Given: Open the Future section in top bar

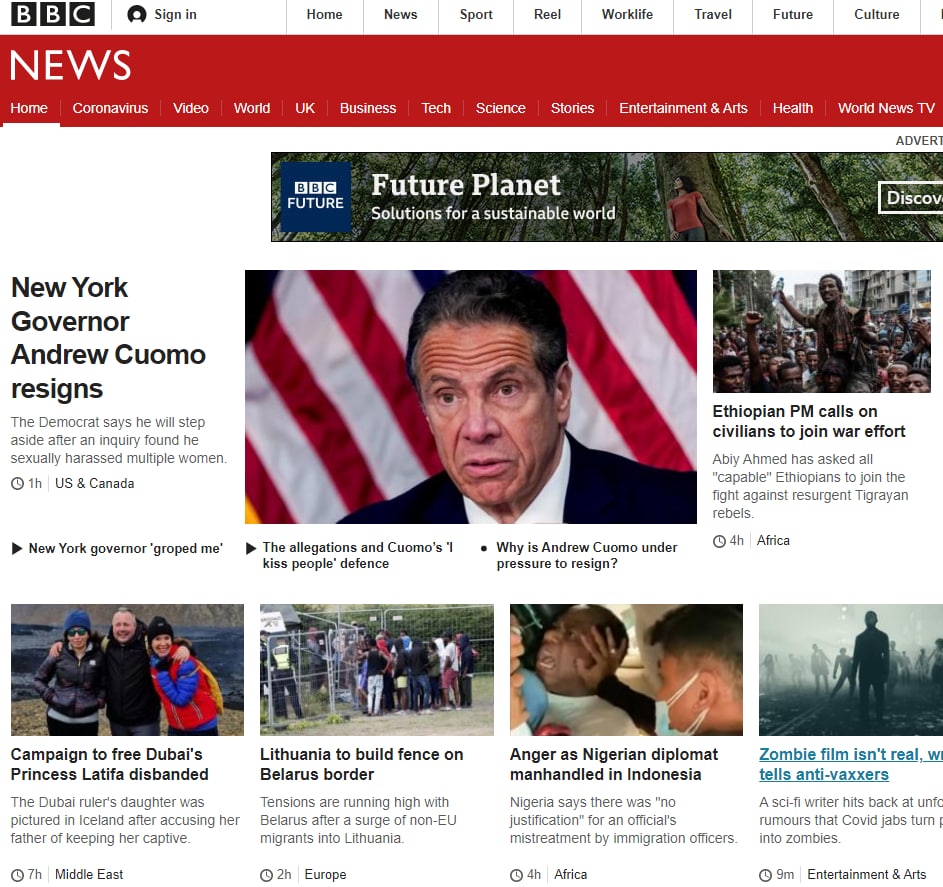Looking at the screenshot, I should pos(793,14).
